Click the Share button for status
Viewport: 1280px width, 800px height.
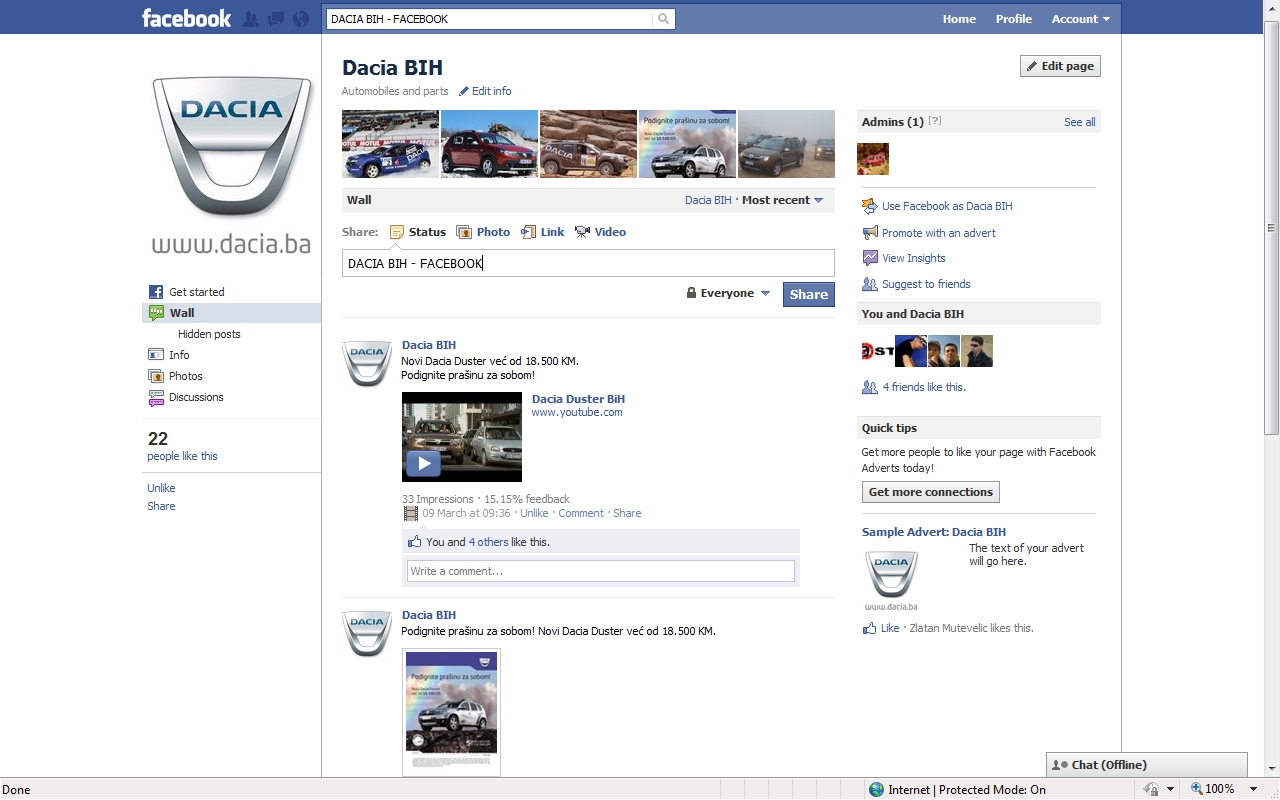pyautogui.click(x=808, y=294)
